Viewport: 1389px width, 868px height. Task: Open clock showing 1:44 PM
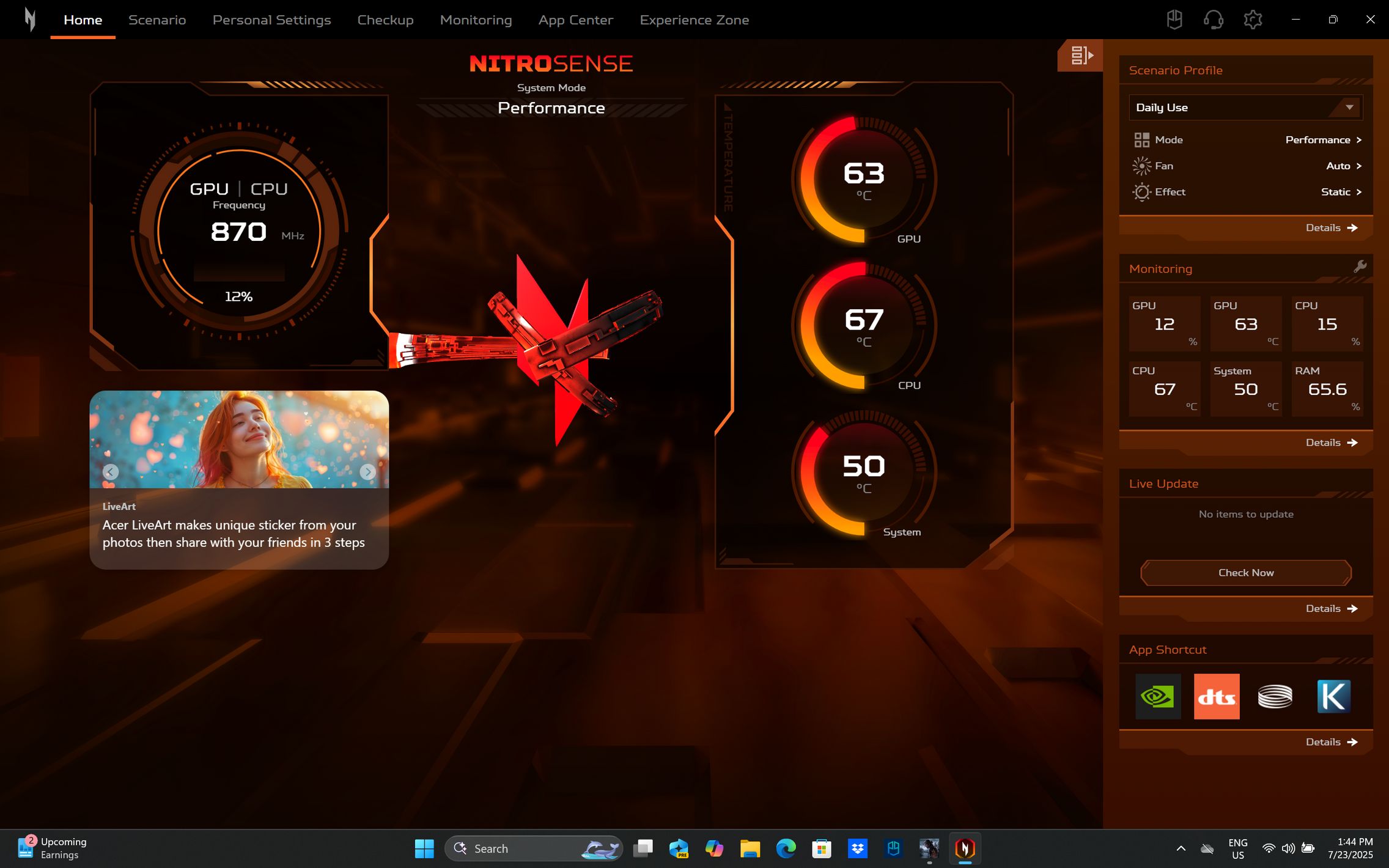[x=1350, y=848]
